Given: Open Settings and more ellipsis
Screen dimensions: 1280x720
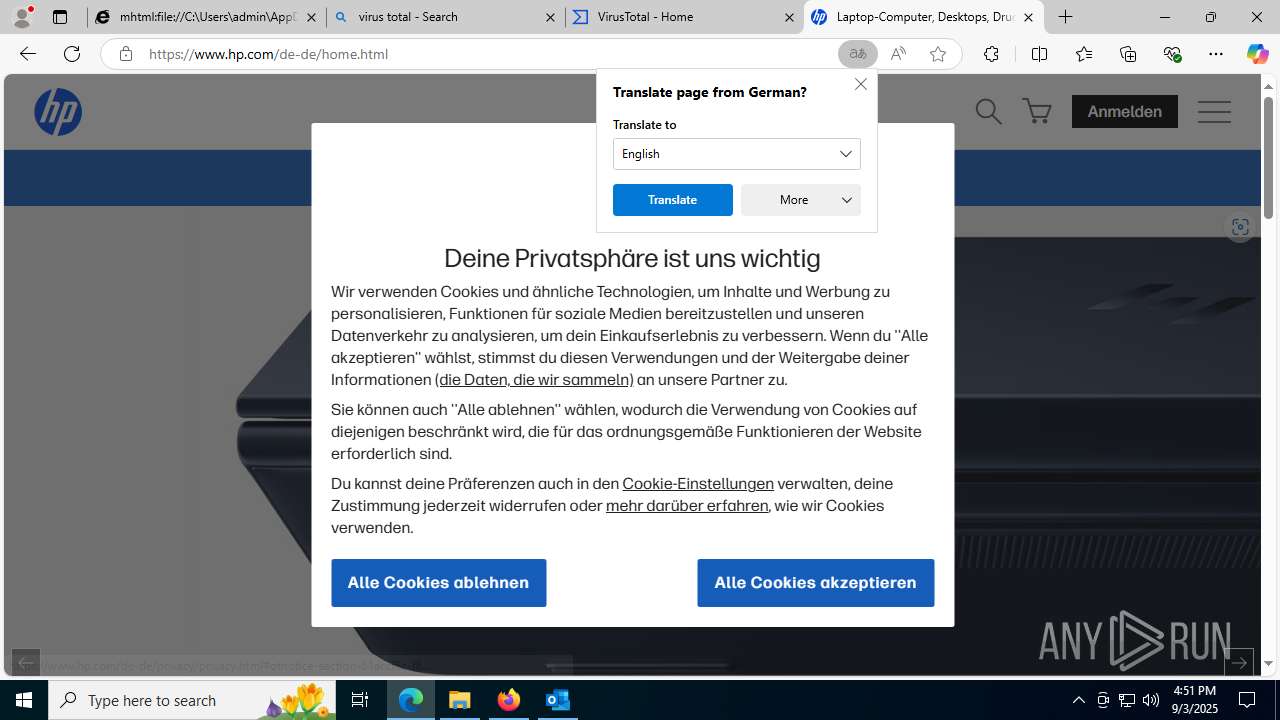Looking at the screenshot, I should coord(1216,54).
